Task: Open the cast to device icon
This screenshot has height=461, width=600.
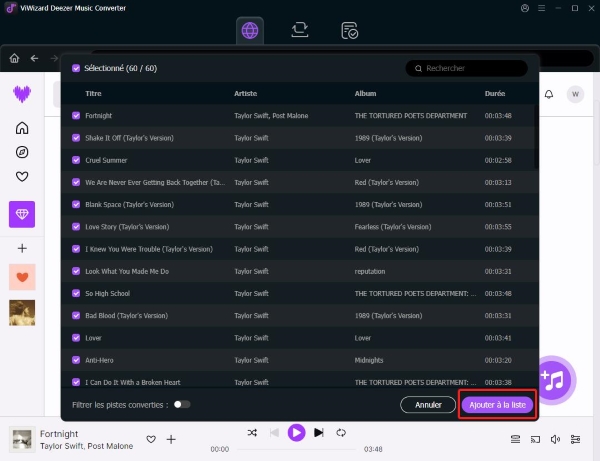Action: pos(535,439)
